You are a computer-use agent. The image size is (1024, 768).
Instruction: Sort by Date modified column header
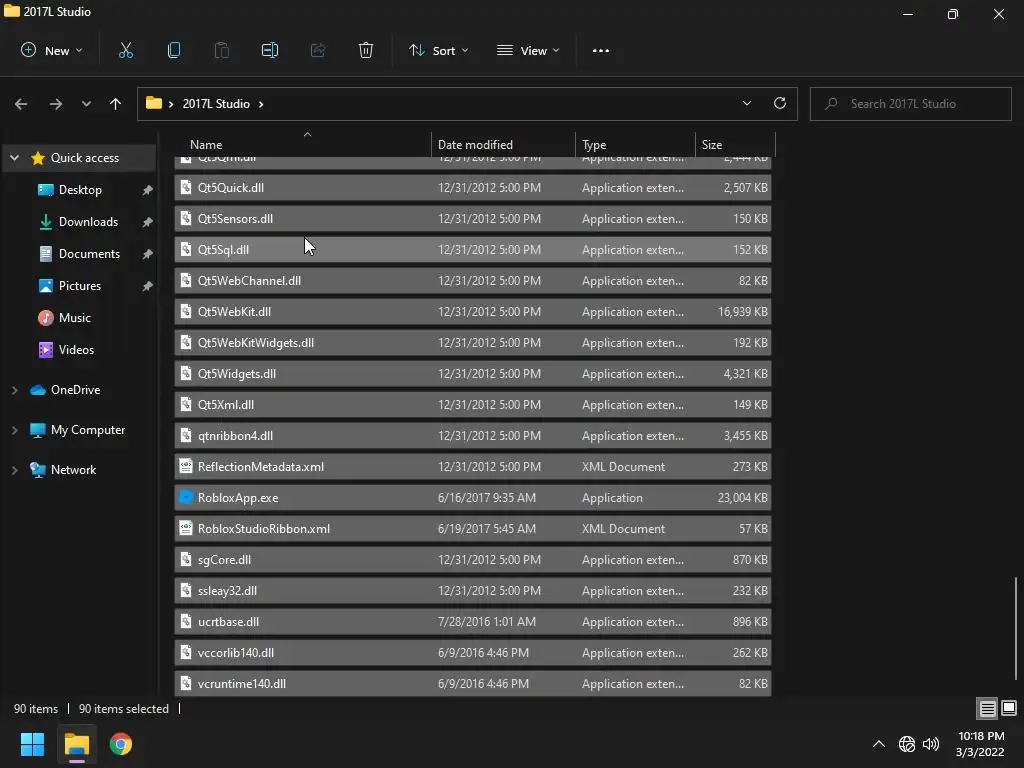503,144
